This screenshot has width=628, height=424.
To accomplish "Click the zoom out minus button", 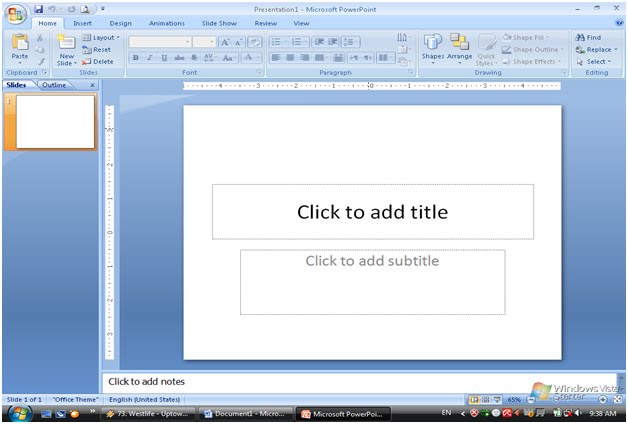I will [x=531, y=400].
